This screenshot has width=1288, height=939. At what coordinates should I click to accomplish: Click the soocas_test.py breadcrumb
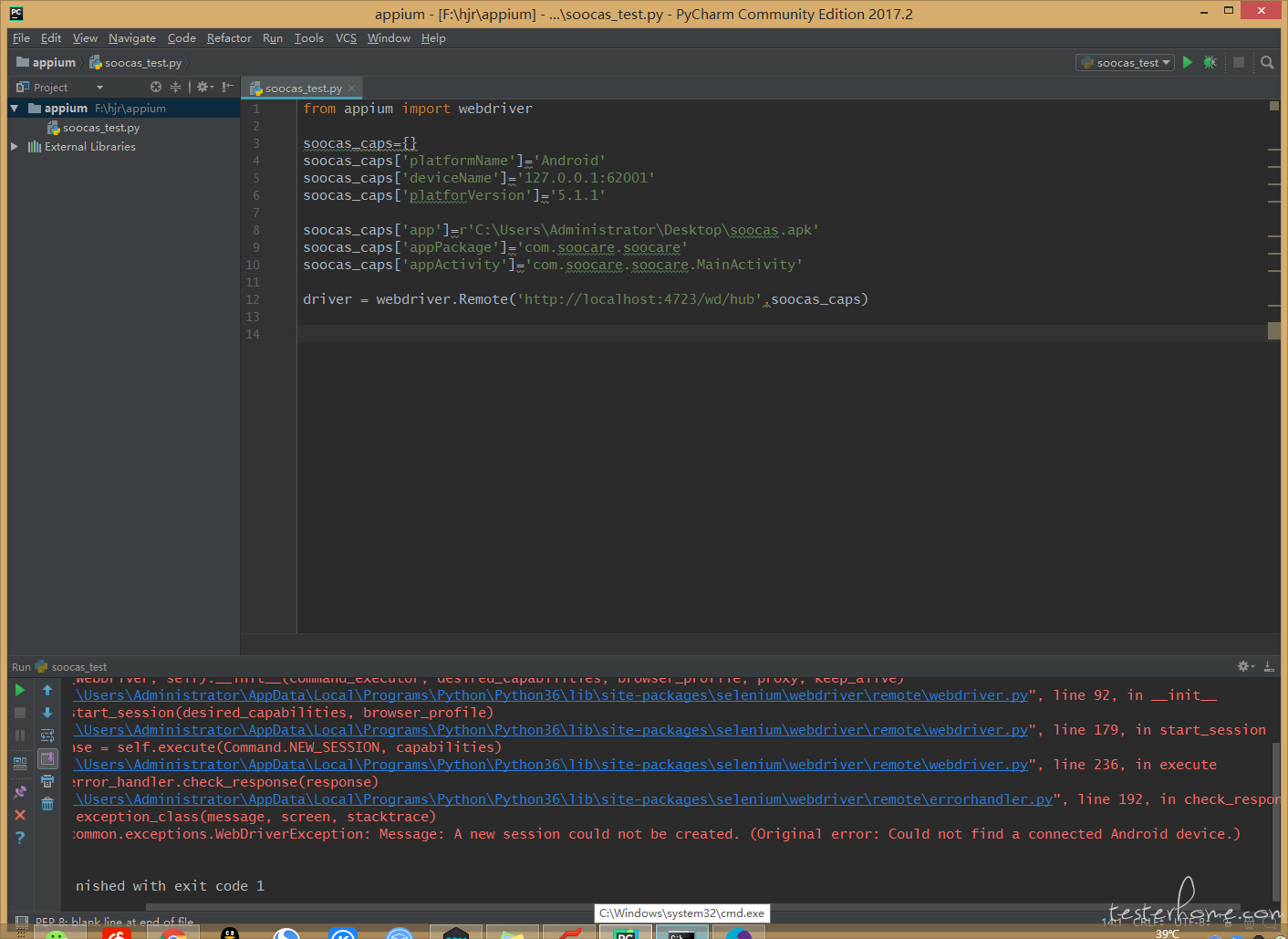pyautogui.click(x=136, y=62)
